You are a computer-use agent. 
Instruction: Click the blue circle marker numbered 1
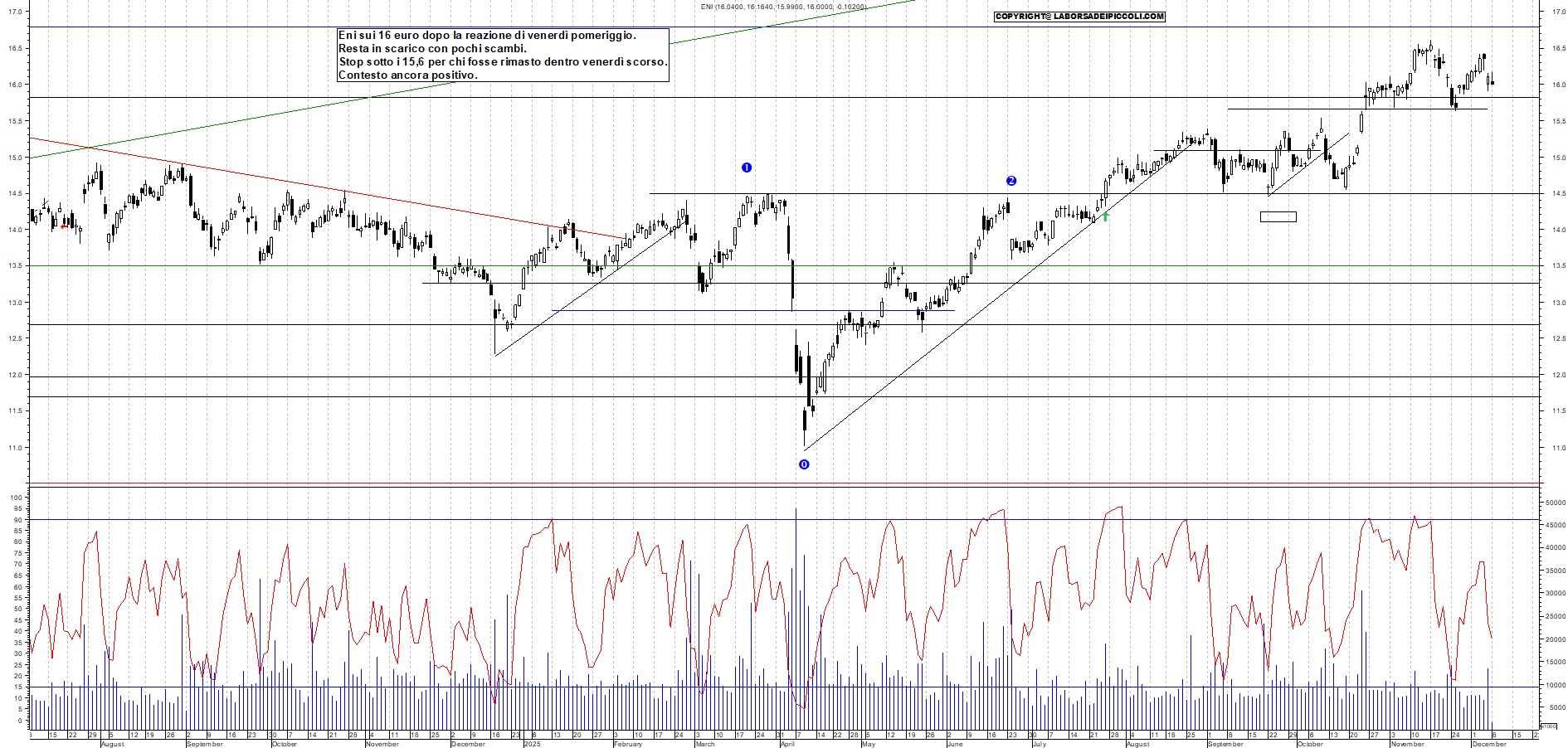click(x=747, y=168)
